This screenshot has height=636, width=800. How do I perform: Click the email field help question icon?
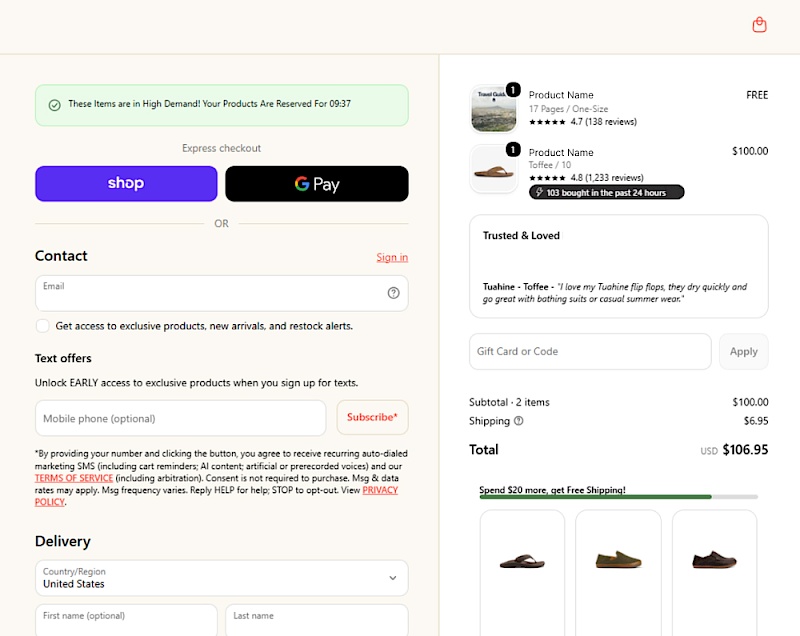(x=393, y=293)
